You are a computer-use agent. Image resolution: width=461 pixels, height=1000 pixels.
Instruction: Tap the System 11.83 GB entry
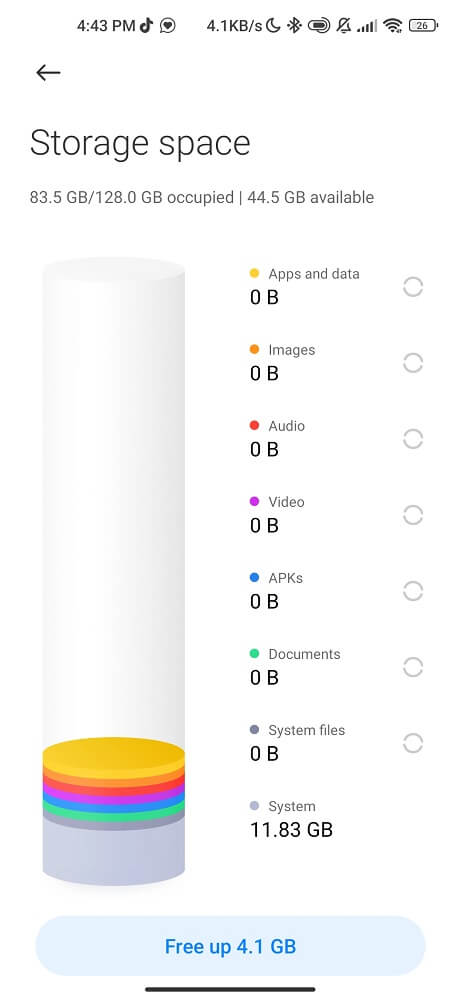[291, 818]
